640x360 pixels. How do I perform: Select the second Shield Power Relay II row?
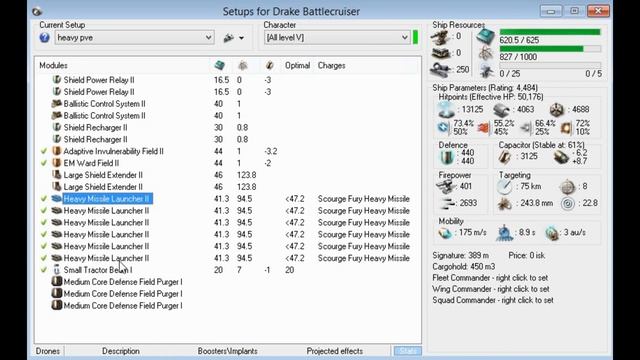(x=99, y=92)
